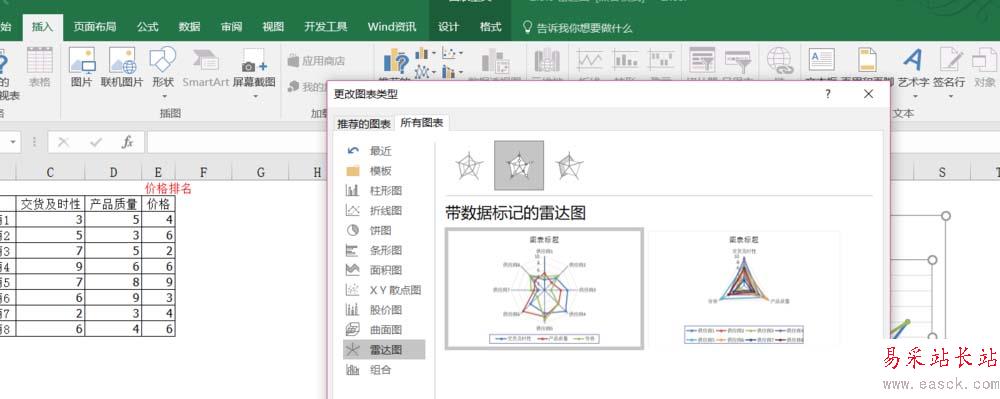Click the recommended charts icon in ribbon

coord(396,62)
